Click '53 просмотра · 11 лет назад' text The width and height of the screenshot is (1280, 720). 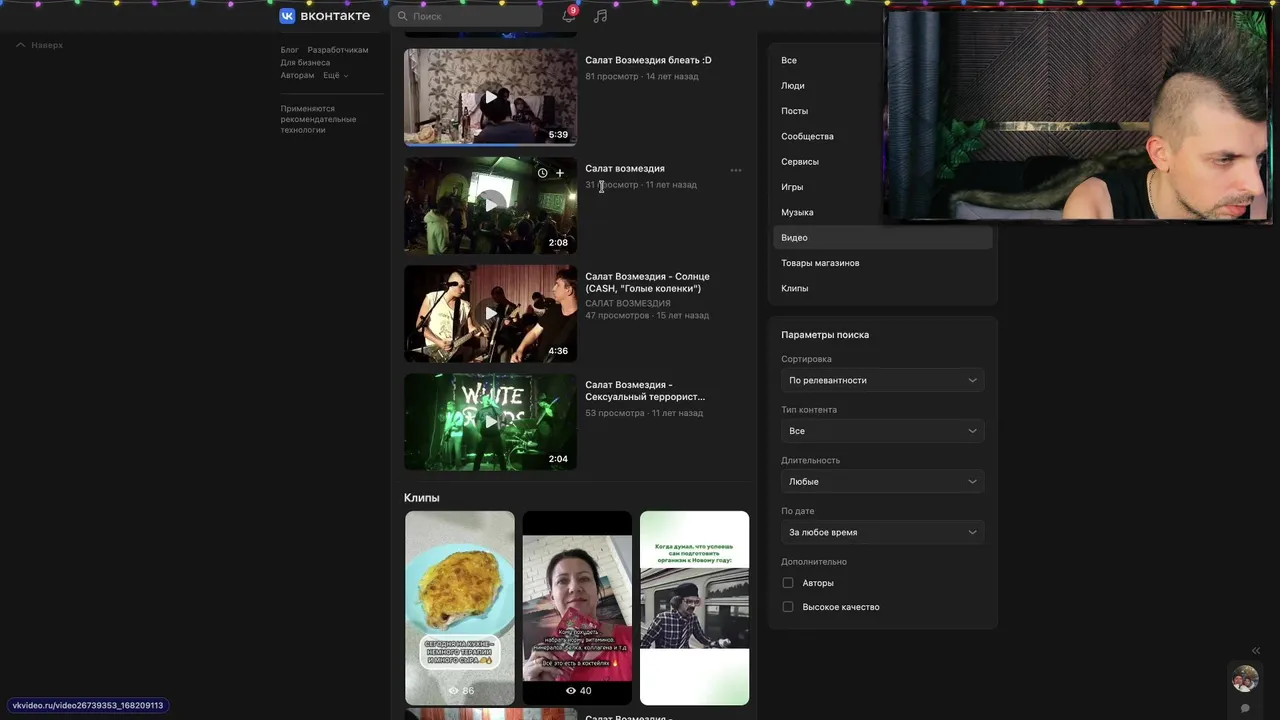tap(644, 413)
